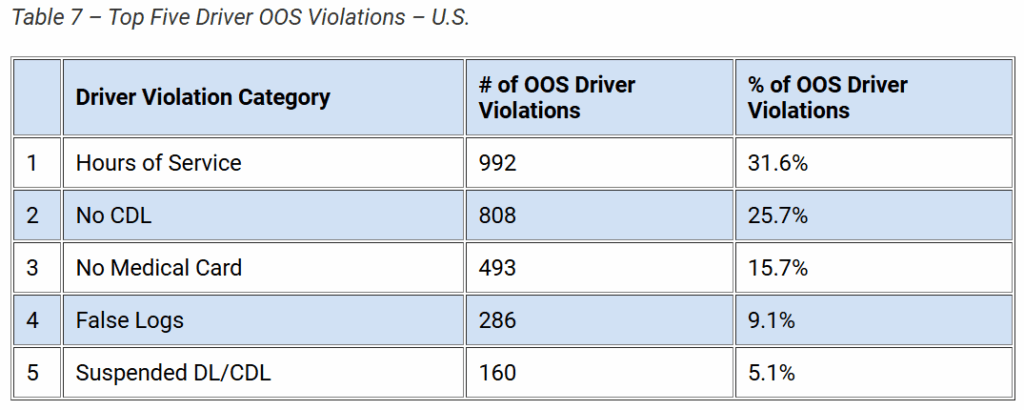Select the No CDL category cell
The image size is (1024, 410).
pos(113,215)
